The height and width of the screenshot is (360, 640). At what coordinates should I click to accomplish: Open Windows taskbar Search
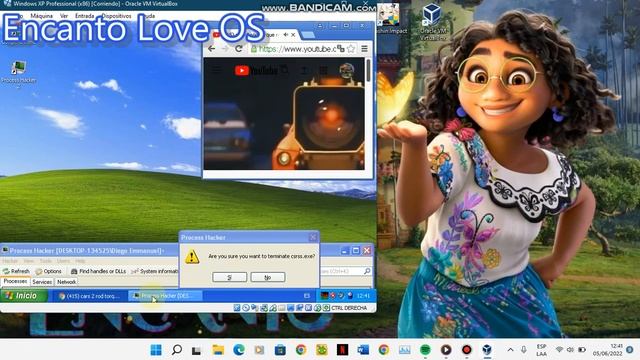tap(177, 350)
